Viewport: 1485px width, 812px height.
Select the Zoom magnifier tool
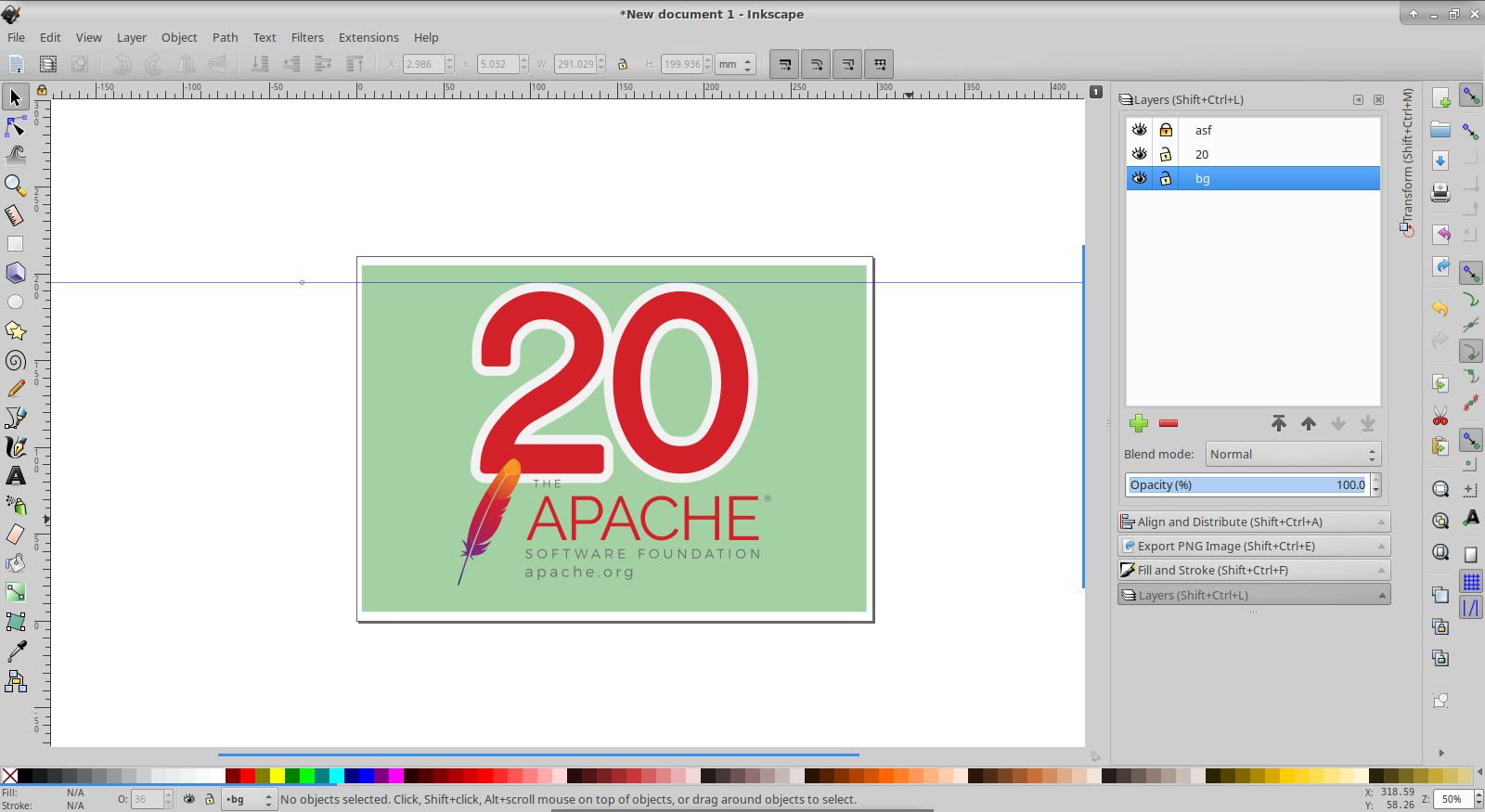(16, 186)
